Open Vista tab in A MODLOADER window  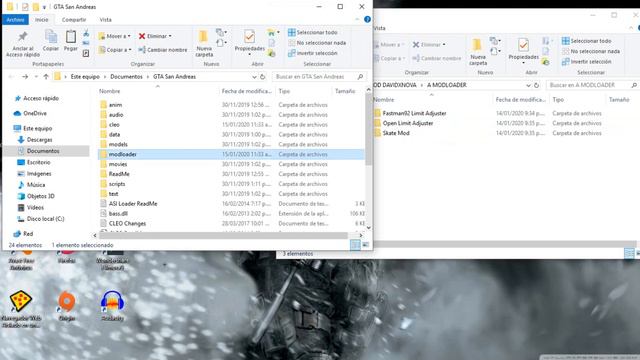tap(380, 28)
